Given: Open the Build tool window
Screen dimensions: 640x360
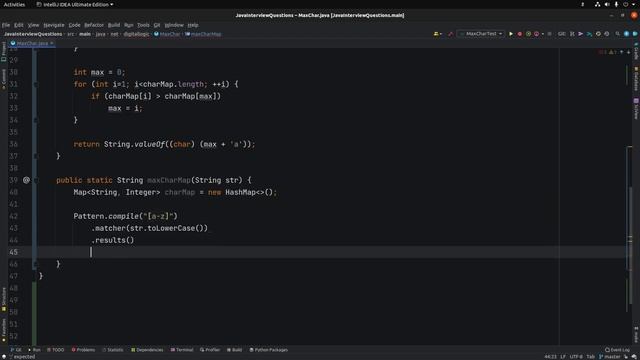Looking at the screenshot, I should pos(234,350).
